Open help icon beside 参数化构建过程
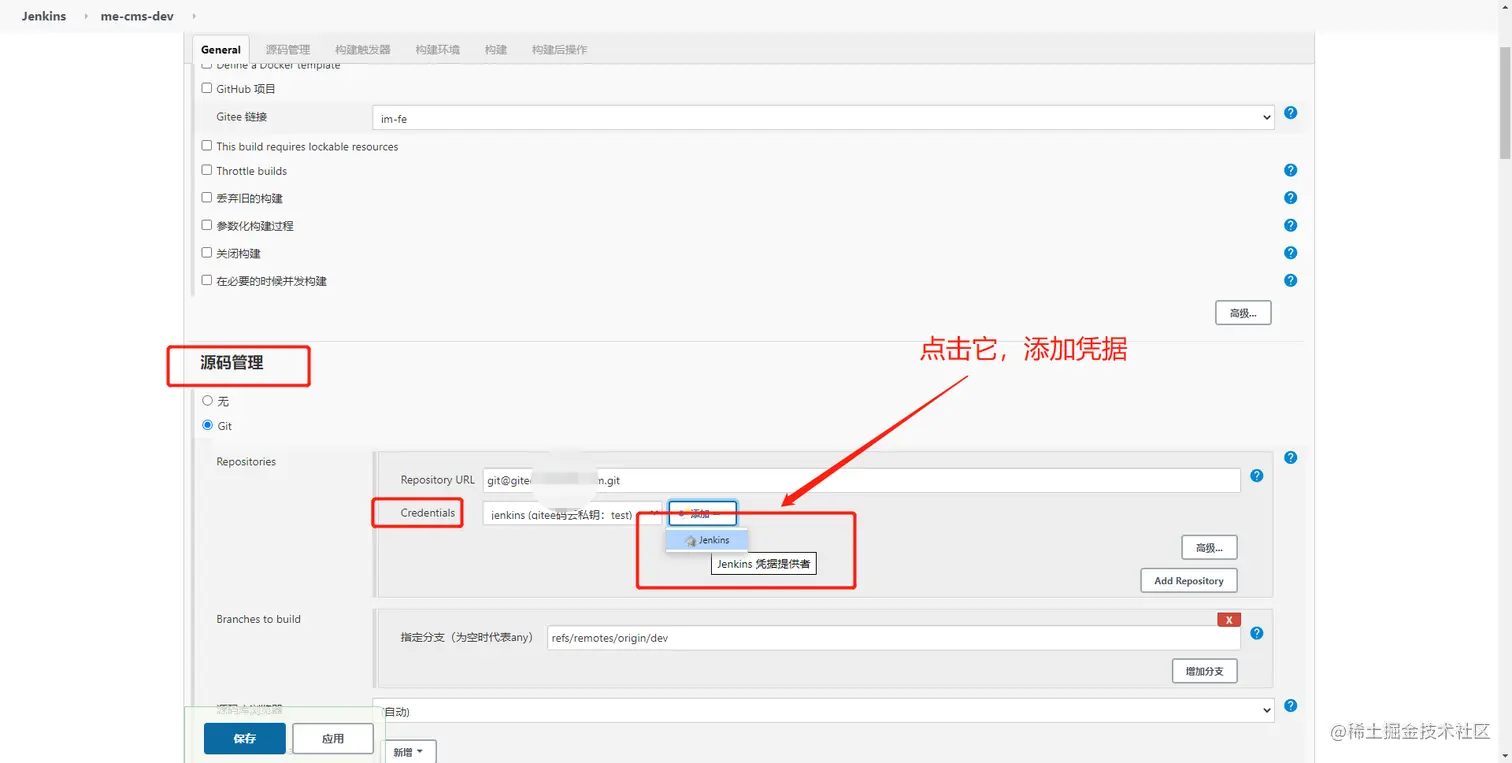 [1290, 225]
